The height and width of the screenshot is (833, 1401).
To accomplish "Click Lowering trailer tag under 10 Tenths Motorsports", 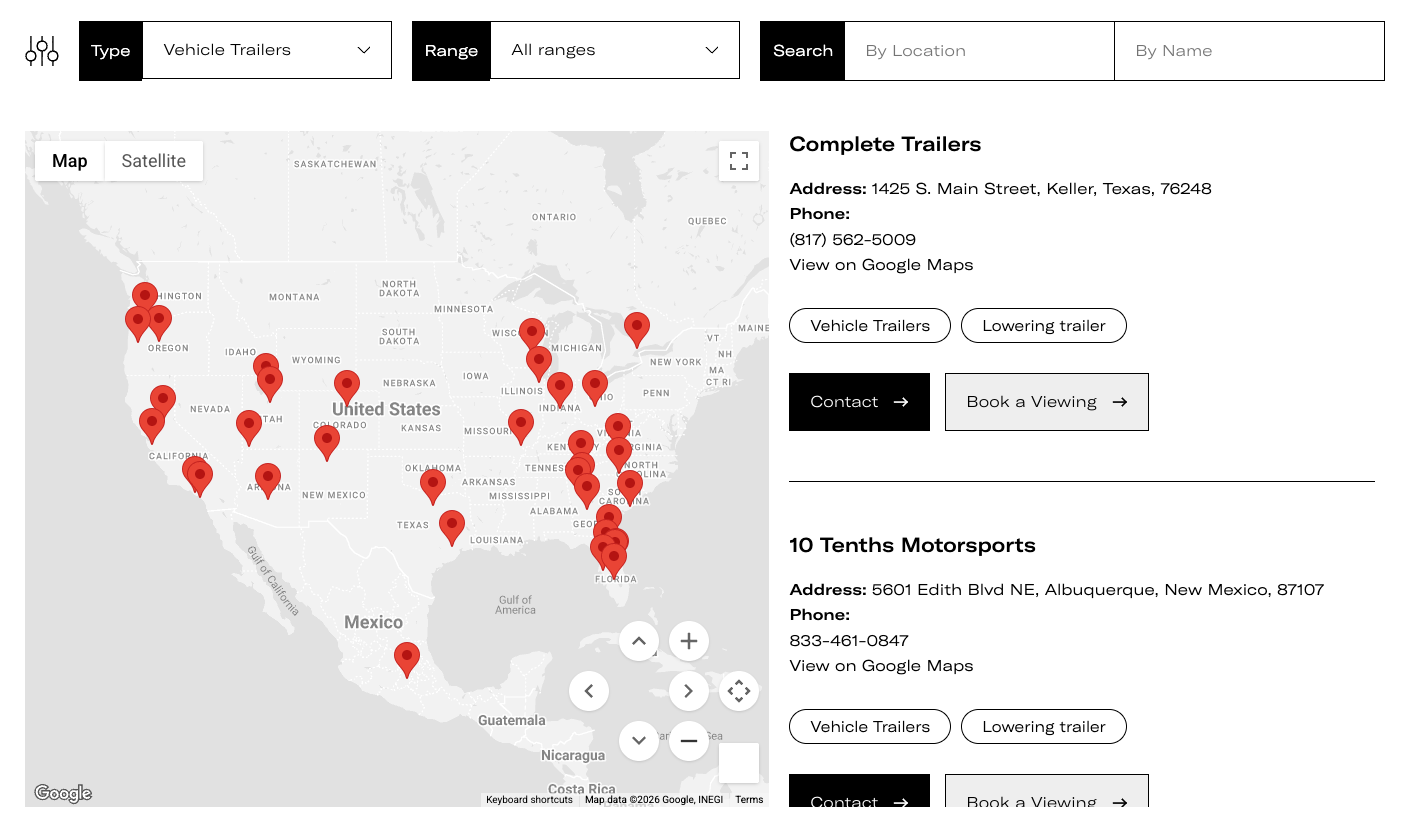I will pos(1044,727).
